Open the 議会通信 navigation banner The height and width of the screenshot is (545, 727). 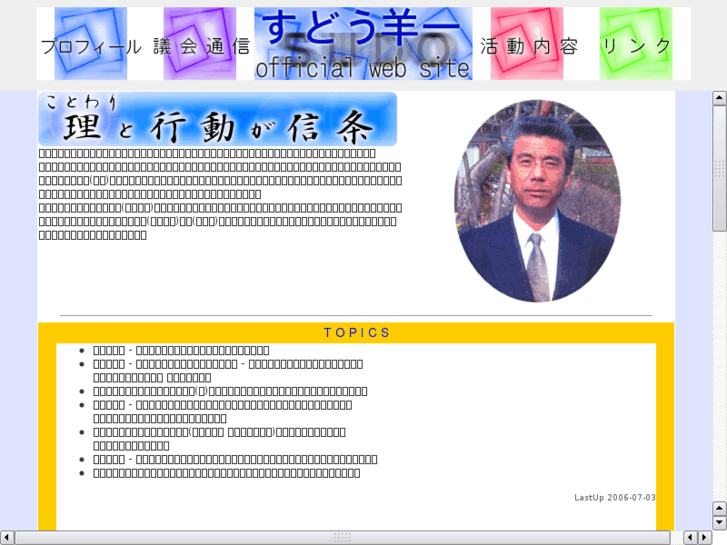pyautogui.click(x=200, y=44)
